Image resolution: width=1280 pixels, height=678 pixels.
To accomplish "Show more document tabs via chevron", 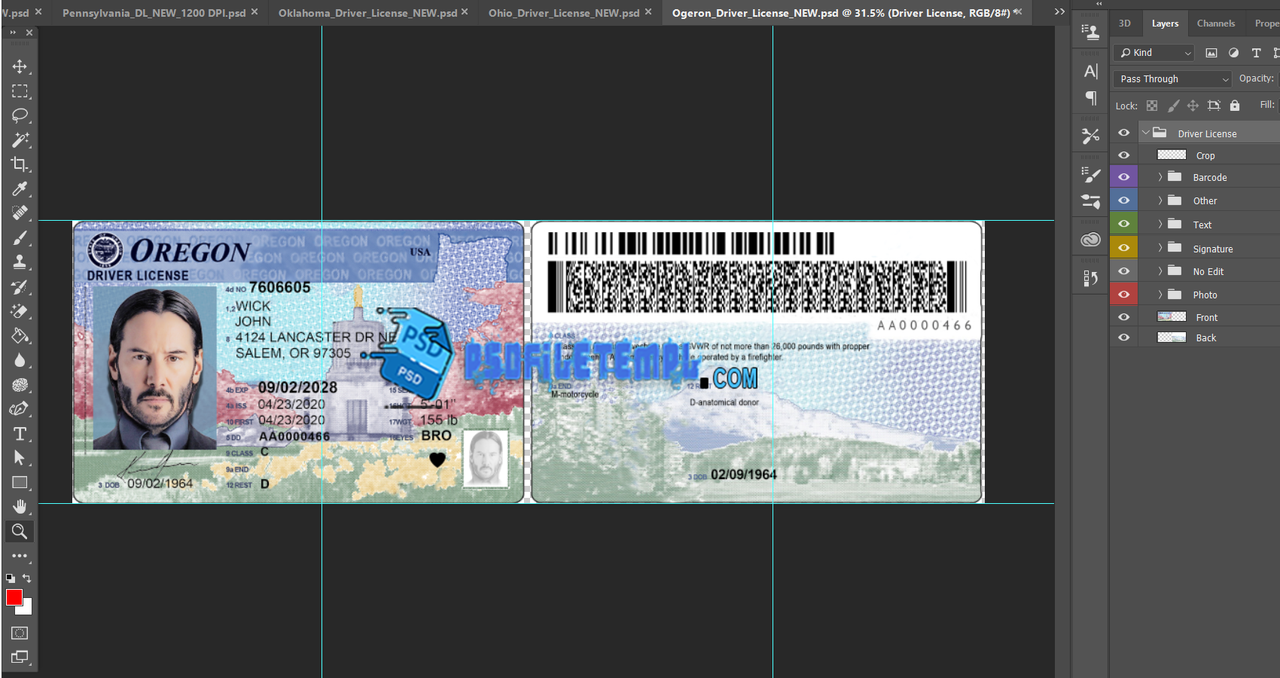I will click(1060, 12).
